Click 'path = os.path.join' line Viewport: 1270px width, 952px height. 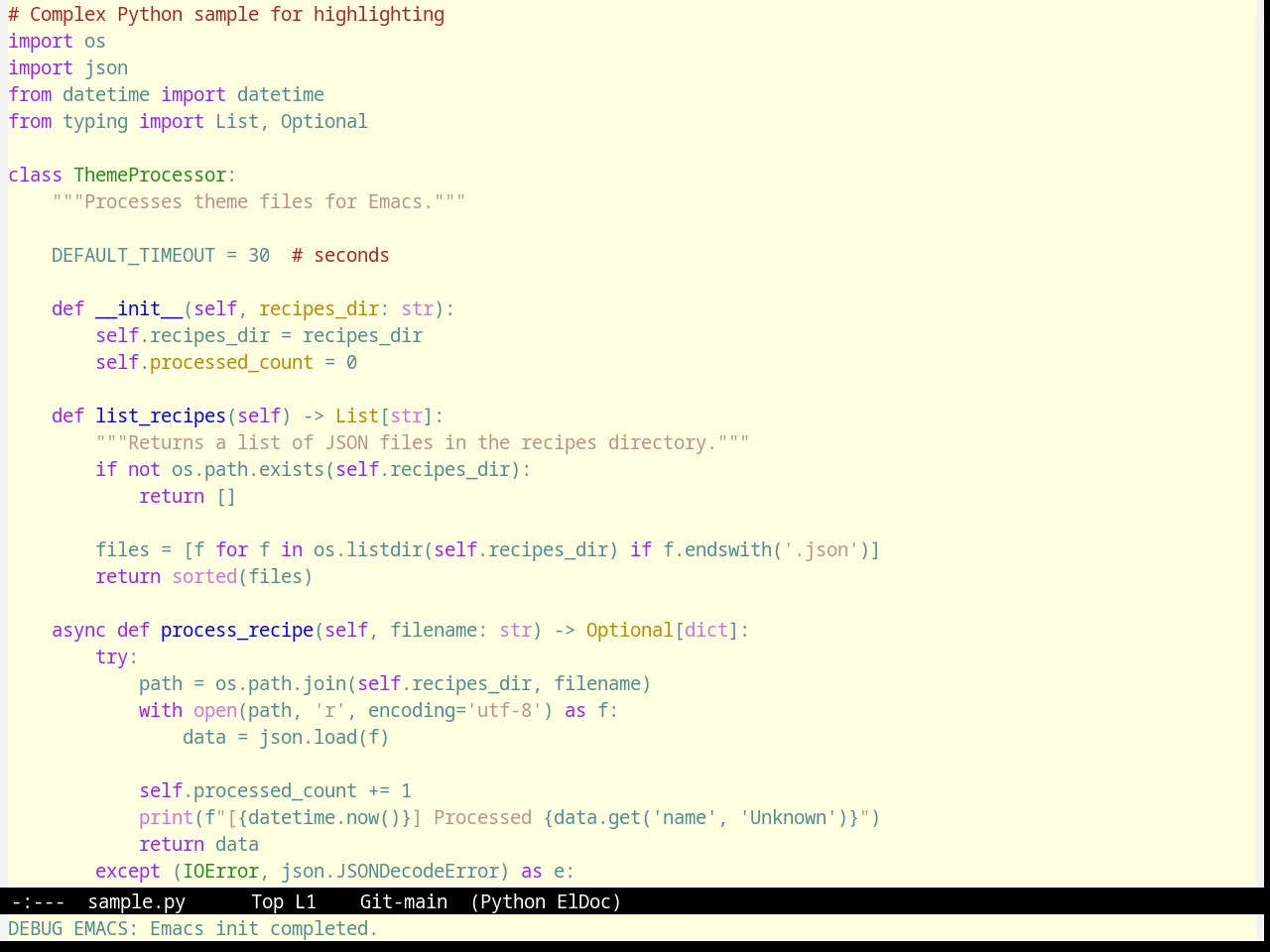[395, 684]
